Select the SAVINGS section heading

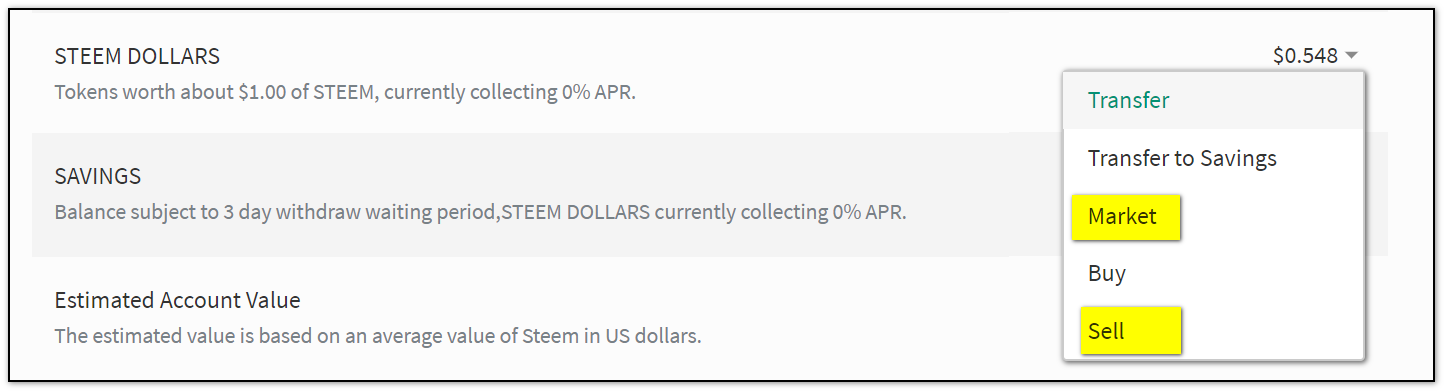point(97,177)
